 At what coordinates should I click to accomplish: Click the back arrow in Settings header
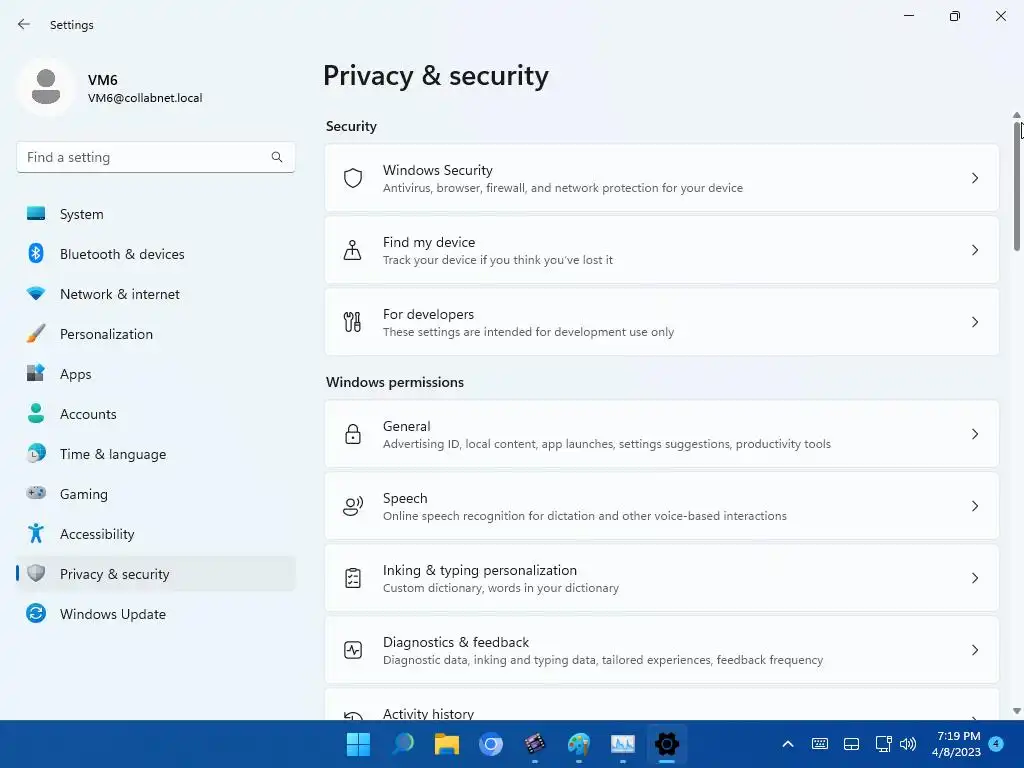[x=24, y=24]
